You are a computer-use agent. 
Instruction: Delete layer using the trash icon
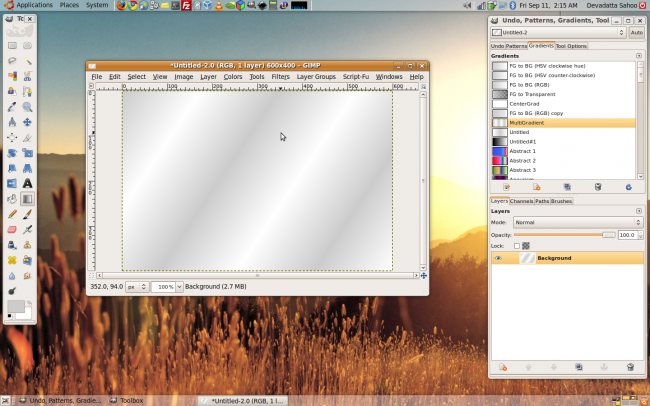pos(630,367)
